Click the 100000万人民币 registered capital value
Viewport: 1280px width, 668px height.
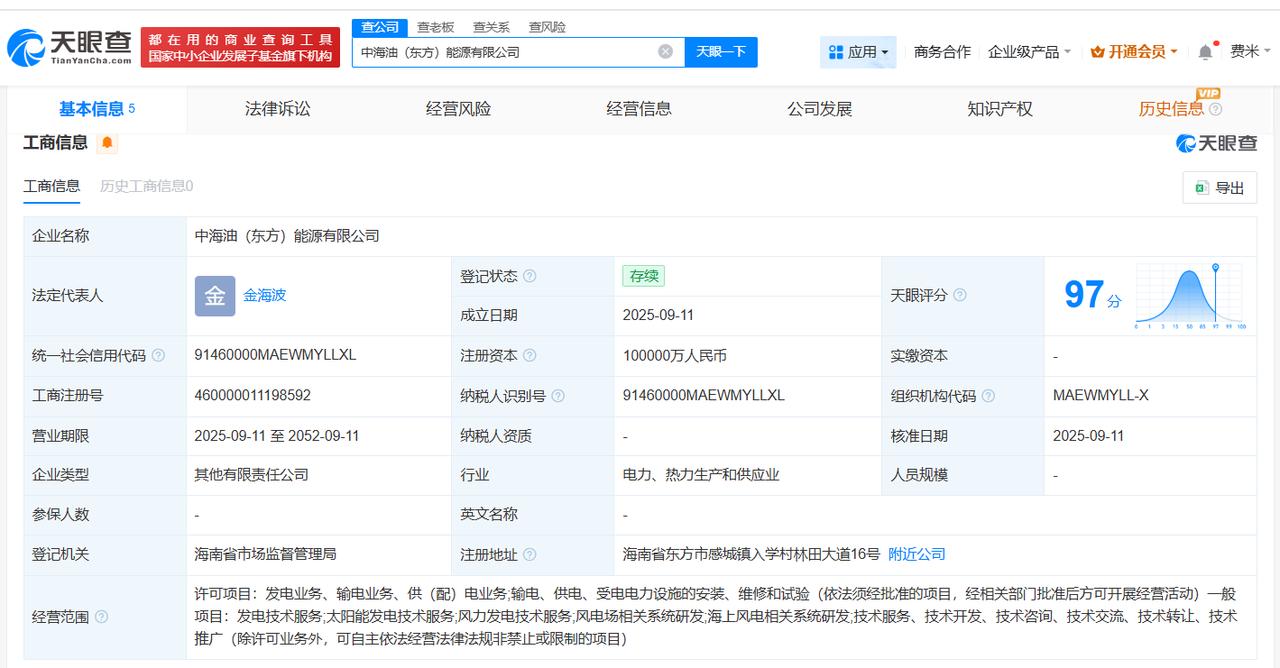(x=675, y=356)
